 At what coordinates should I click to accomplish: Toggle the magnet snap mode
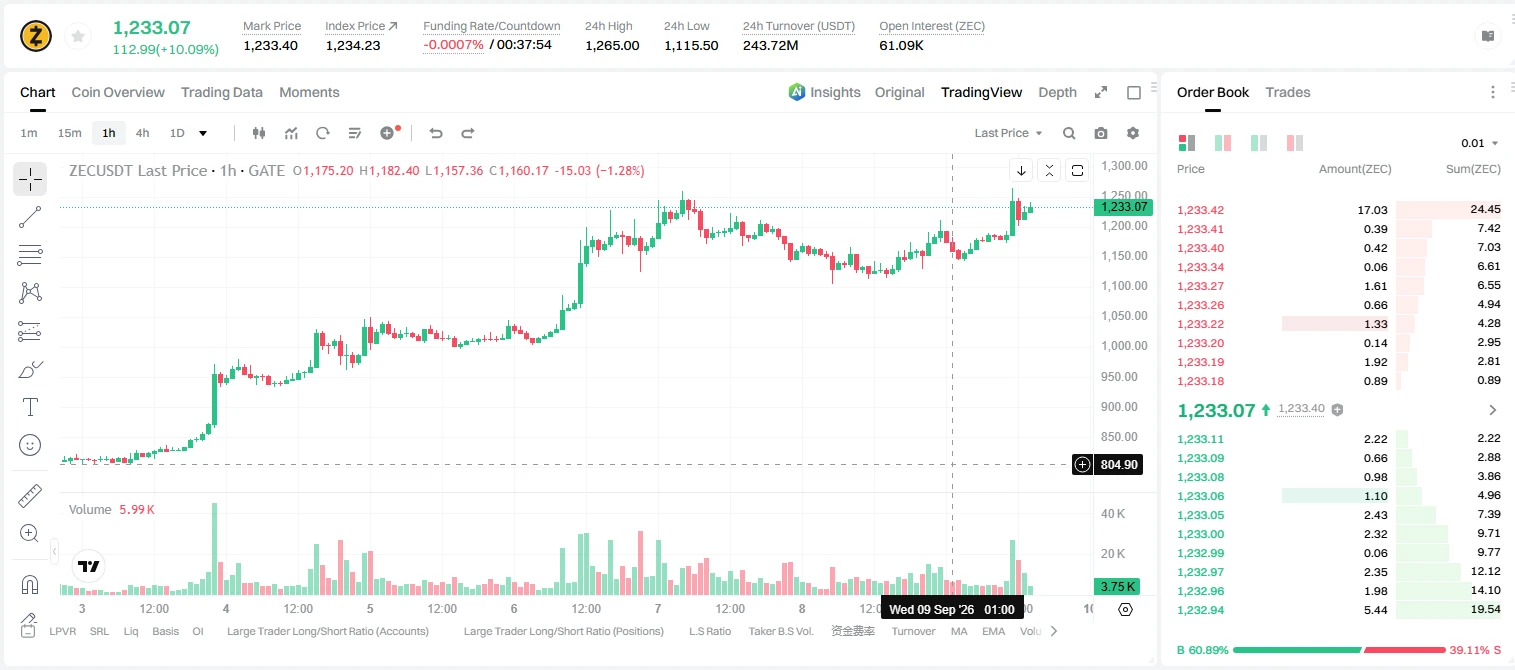tap(30, 584)
